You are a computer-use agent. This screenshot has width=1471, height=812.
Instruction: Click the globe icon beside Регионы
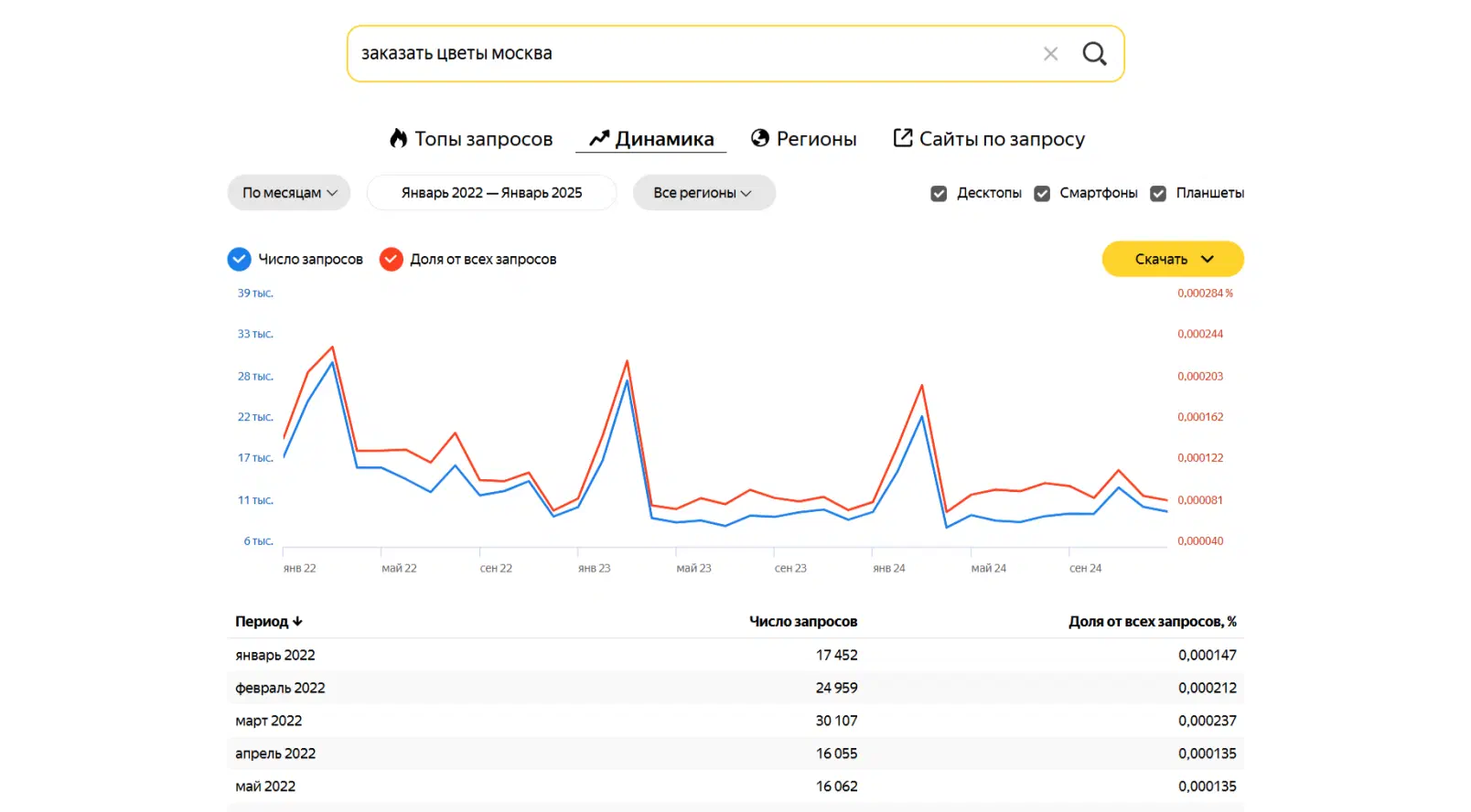click(x=759, y=138)
